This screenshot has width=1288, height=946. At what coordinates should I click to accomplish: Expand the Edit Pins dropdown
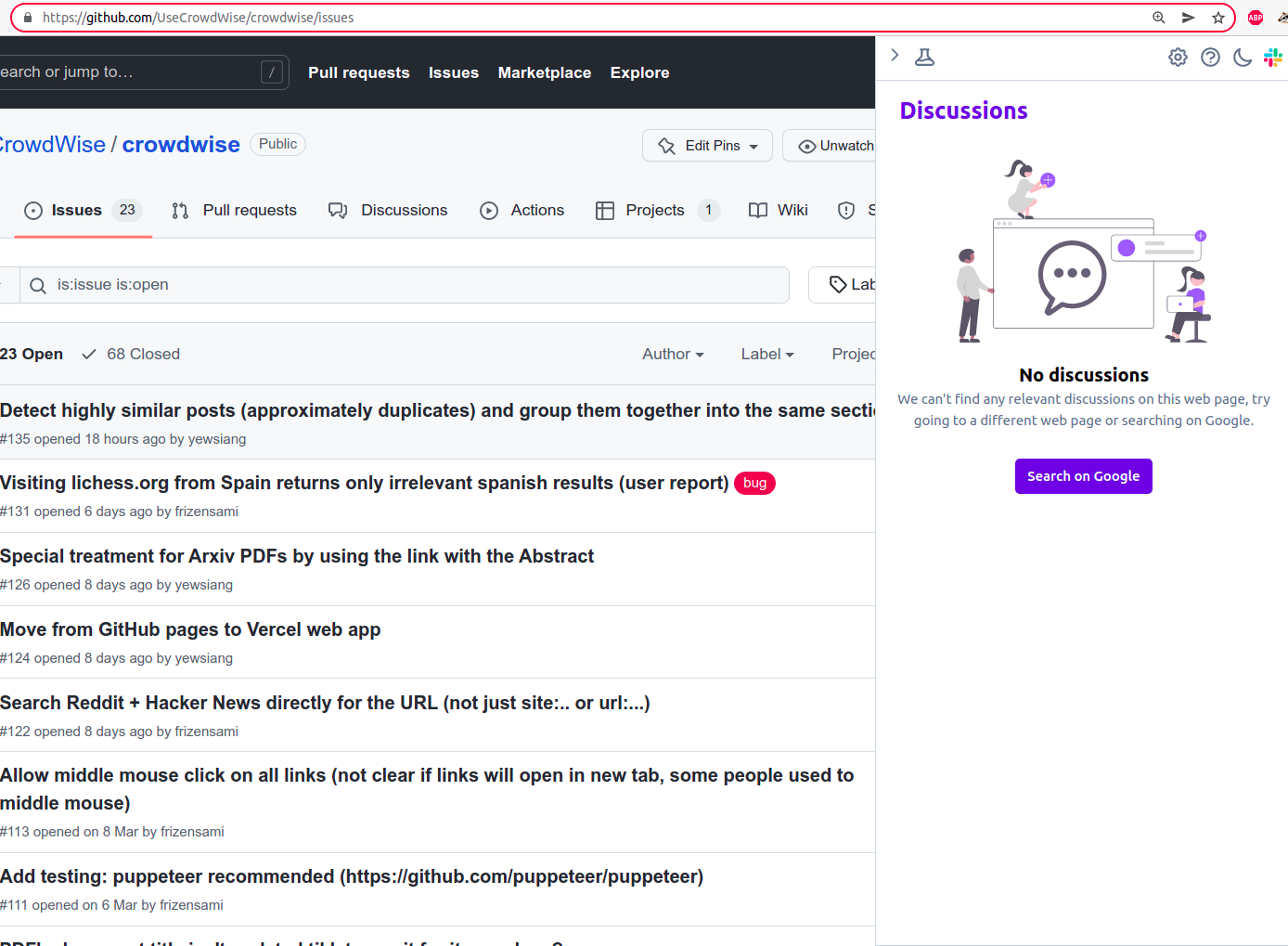click(707, 146)
